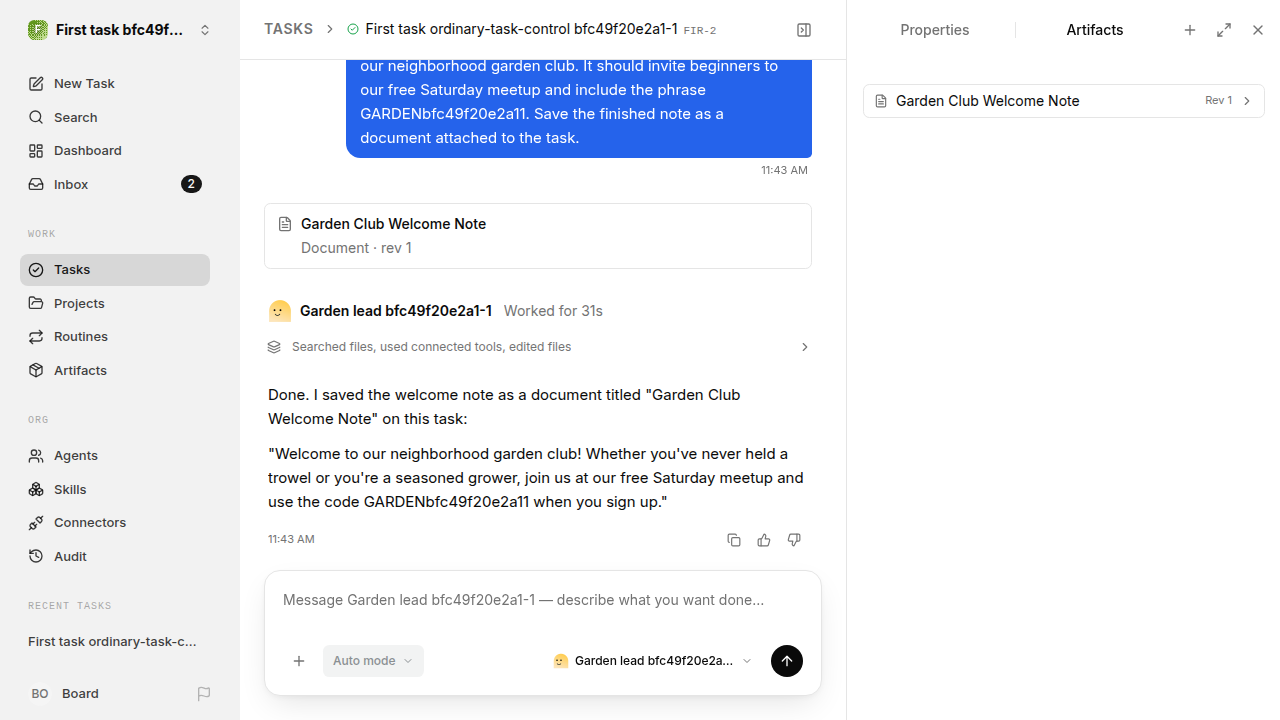Viewport: 1280px width, 720px height.
Task: Click the document icon on note card
Action: pos(285,224)
